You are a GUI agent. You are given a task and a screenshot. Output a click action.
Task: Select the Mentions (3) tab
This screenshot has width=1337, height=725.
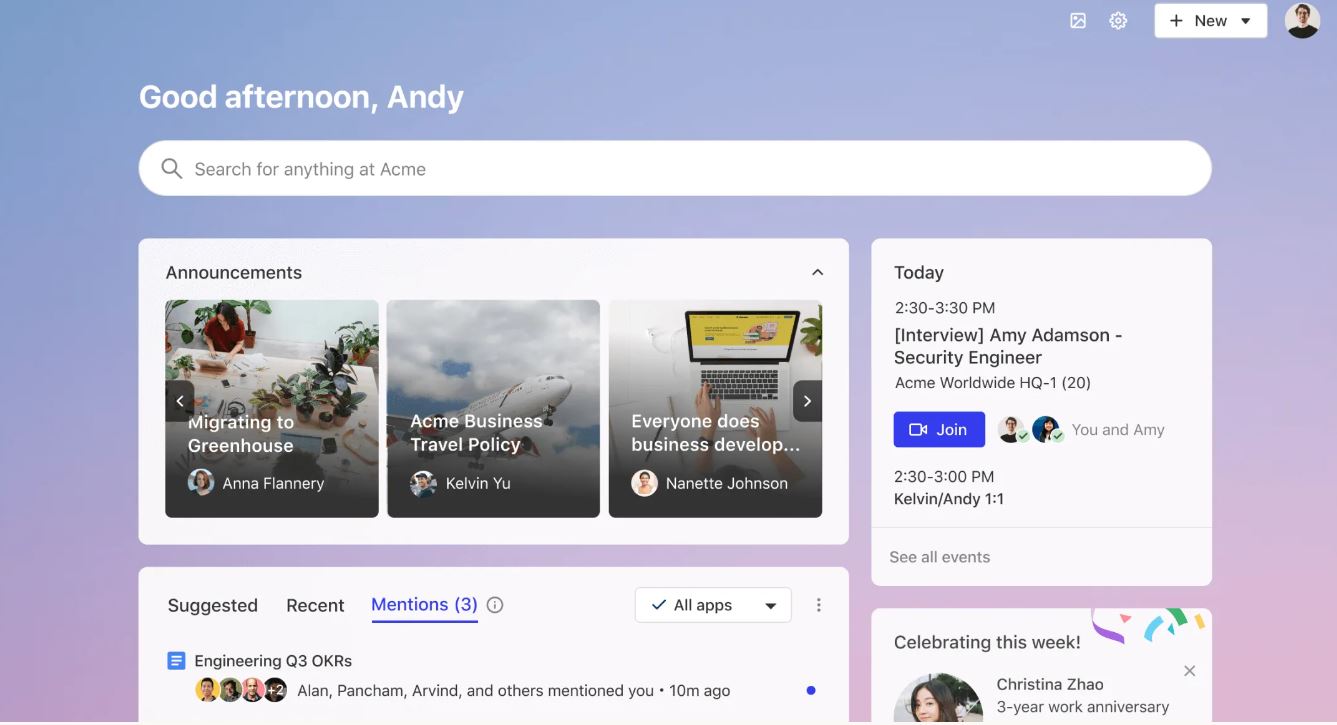point(424,605)
